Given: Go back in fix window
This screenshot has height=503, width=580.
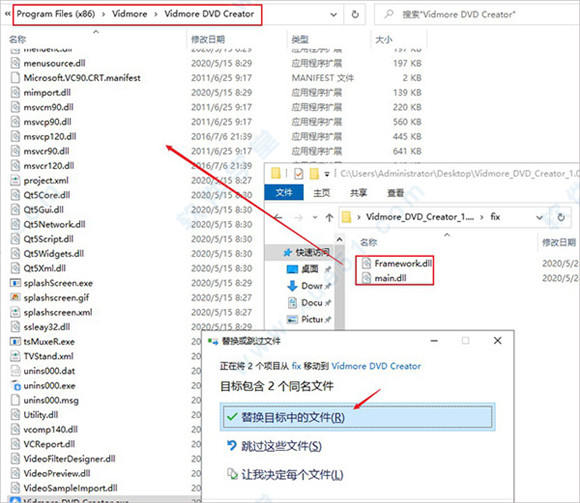Looking at the screenshot, I should click(278, 217).
